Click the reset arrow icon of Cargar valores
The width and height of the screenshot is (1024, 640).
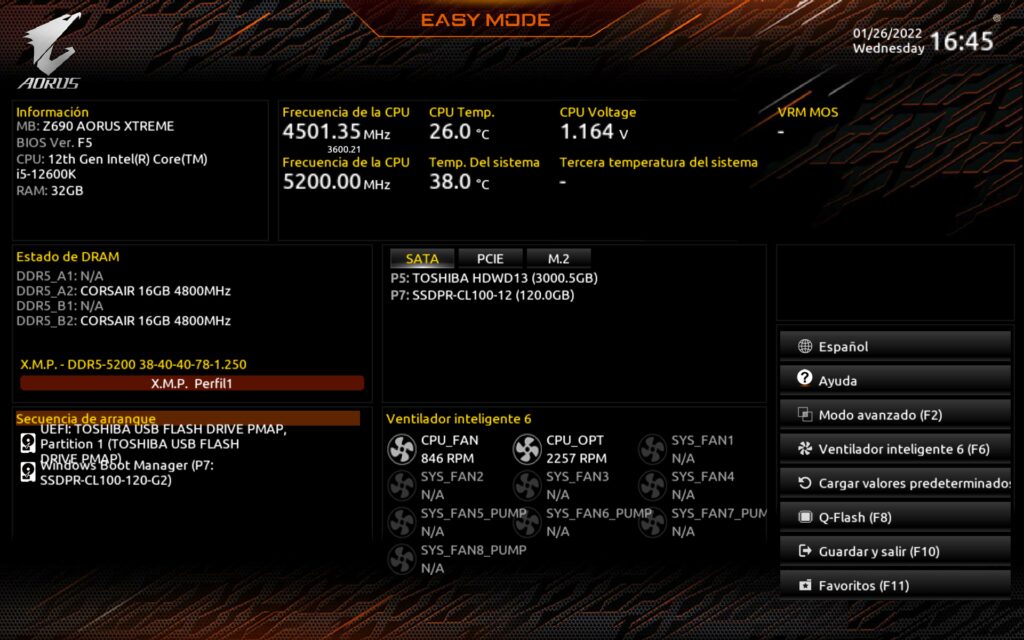(805, 483)
